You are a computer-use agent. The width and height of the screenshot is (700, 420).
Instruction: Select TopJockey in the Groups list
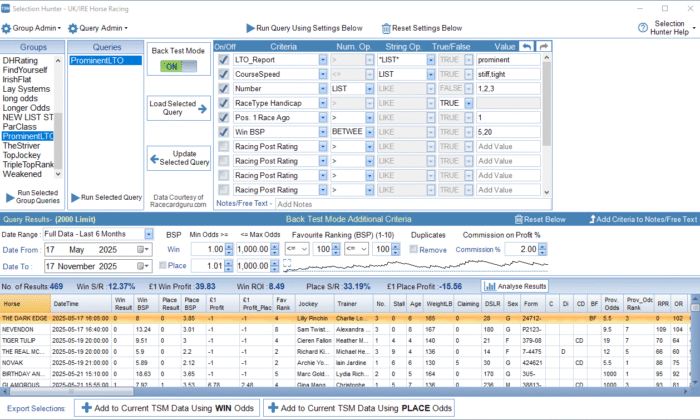(x=22, y=156)
